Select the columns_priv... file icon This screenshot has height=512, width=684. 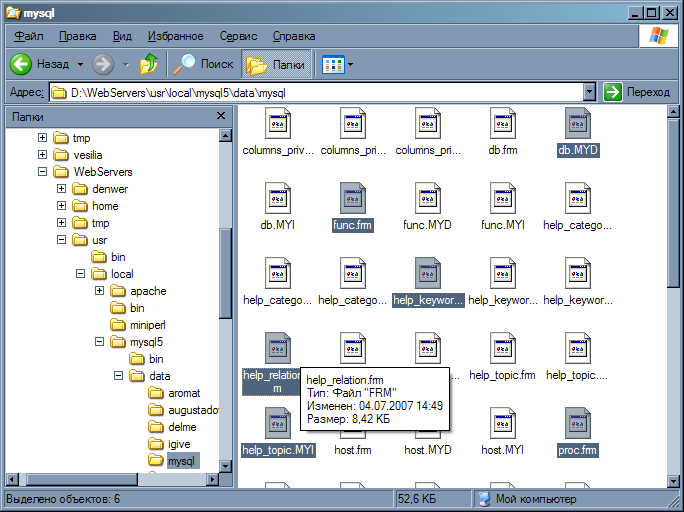277,123
